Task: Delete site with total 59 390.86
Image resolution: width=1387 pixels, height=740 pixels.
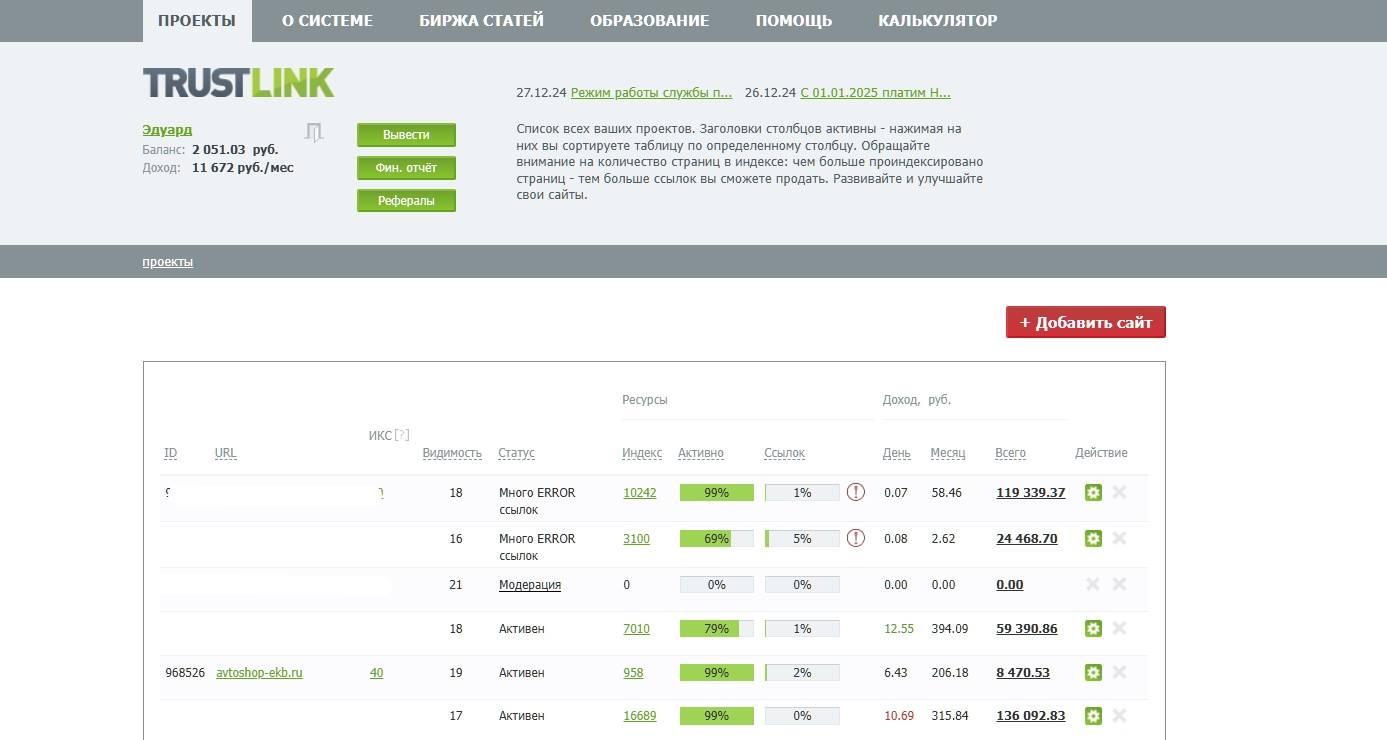Action: (x=1119, y=628)
